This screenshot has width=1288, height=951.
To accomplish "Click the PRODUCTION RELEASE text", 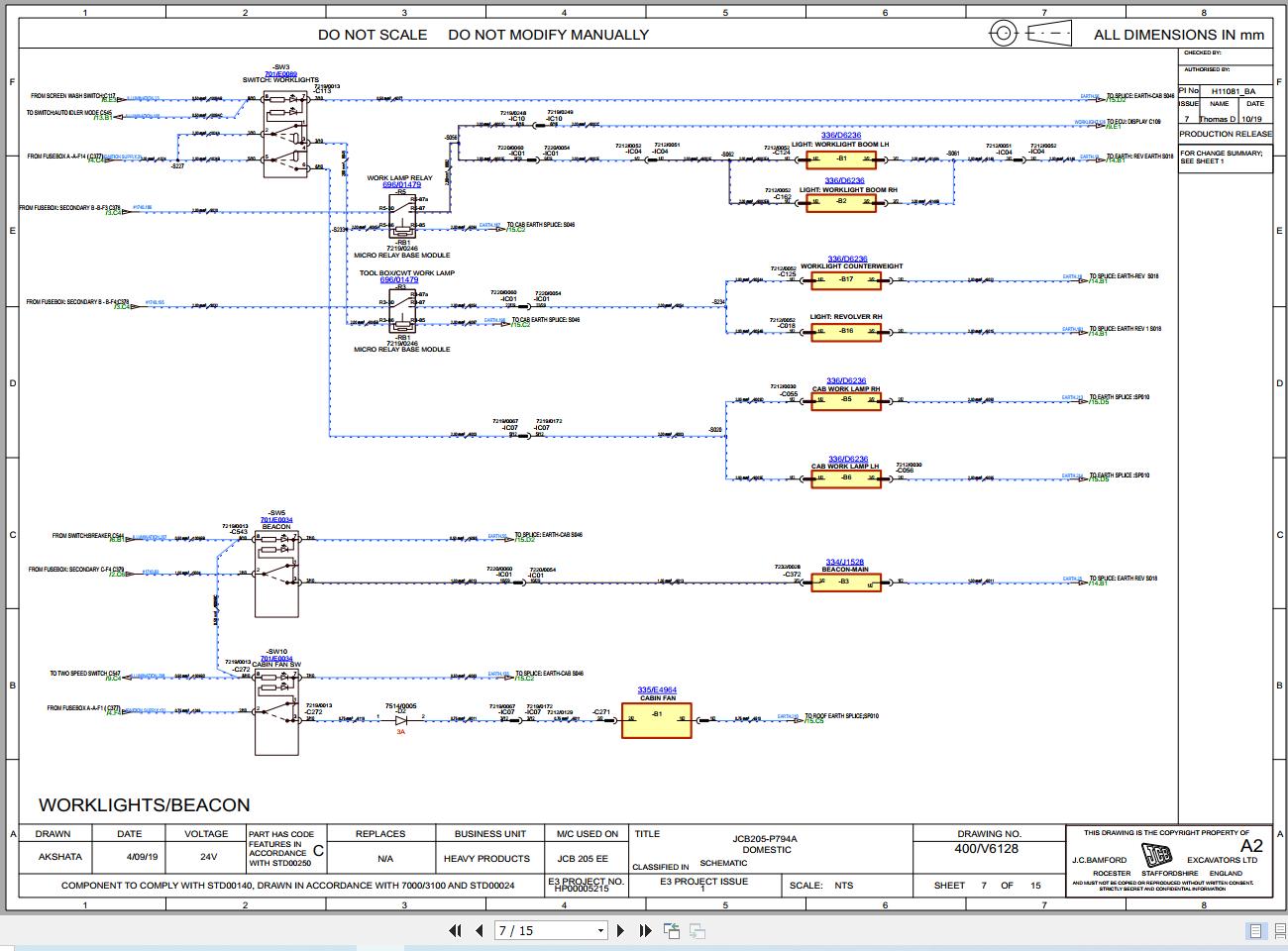I will [x=1226, y=134].
